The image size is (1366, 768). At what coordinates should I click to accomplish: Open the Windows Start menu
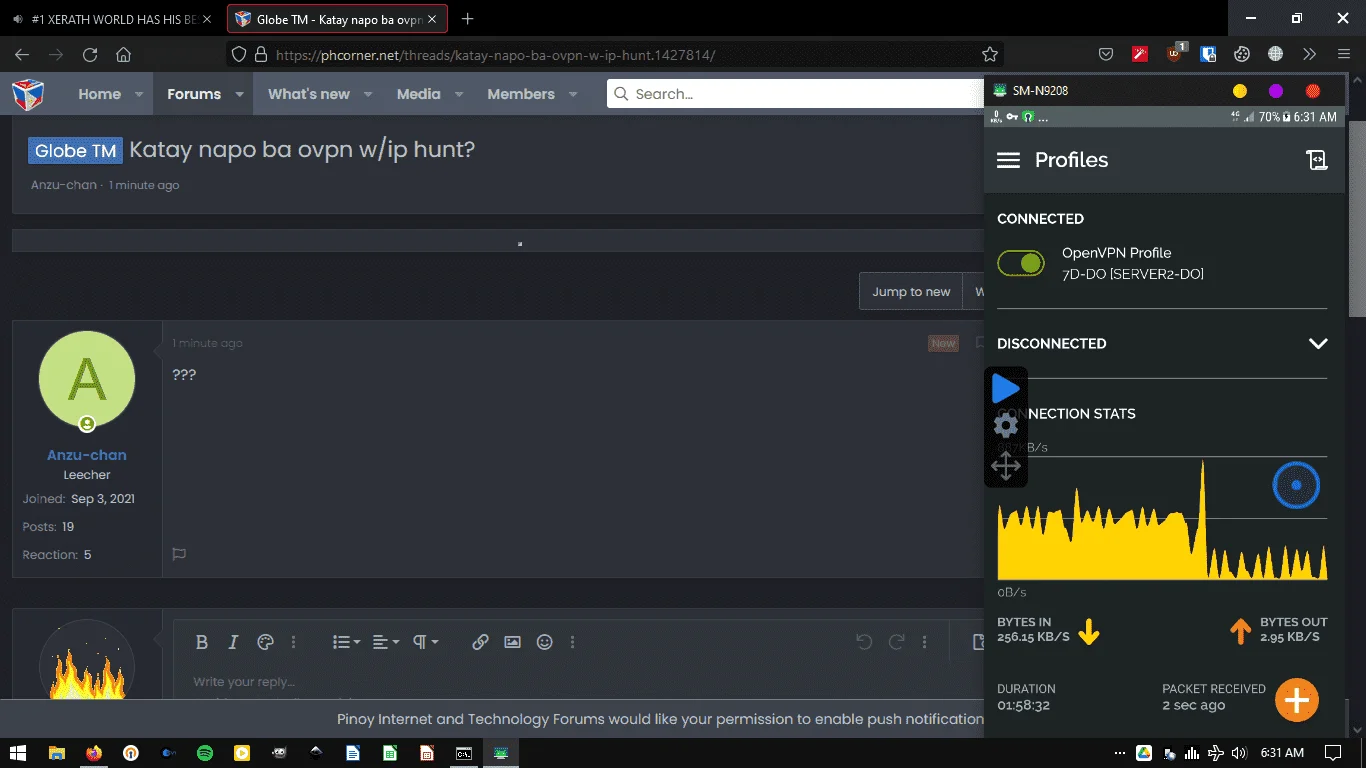point(19,753)
